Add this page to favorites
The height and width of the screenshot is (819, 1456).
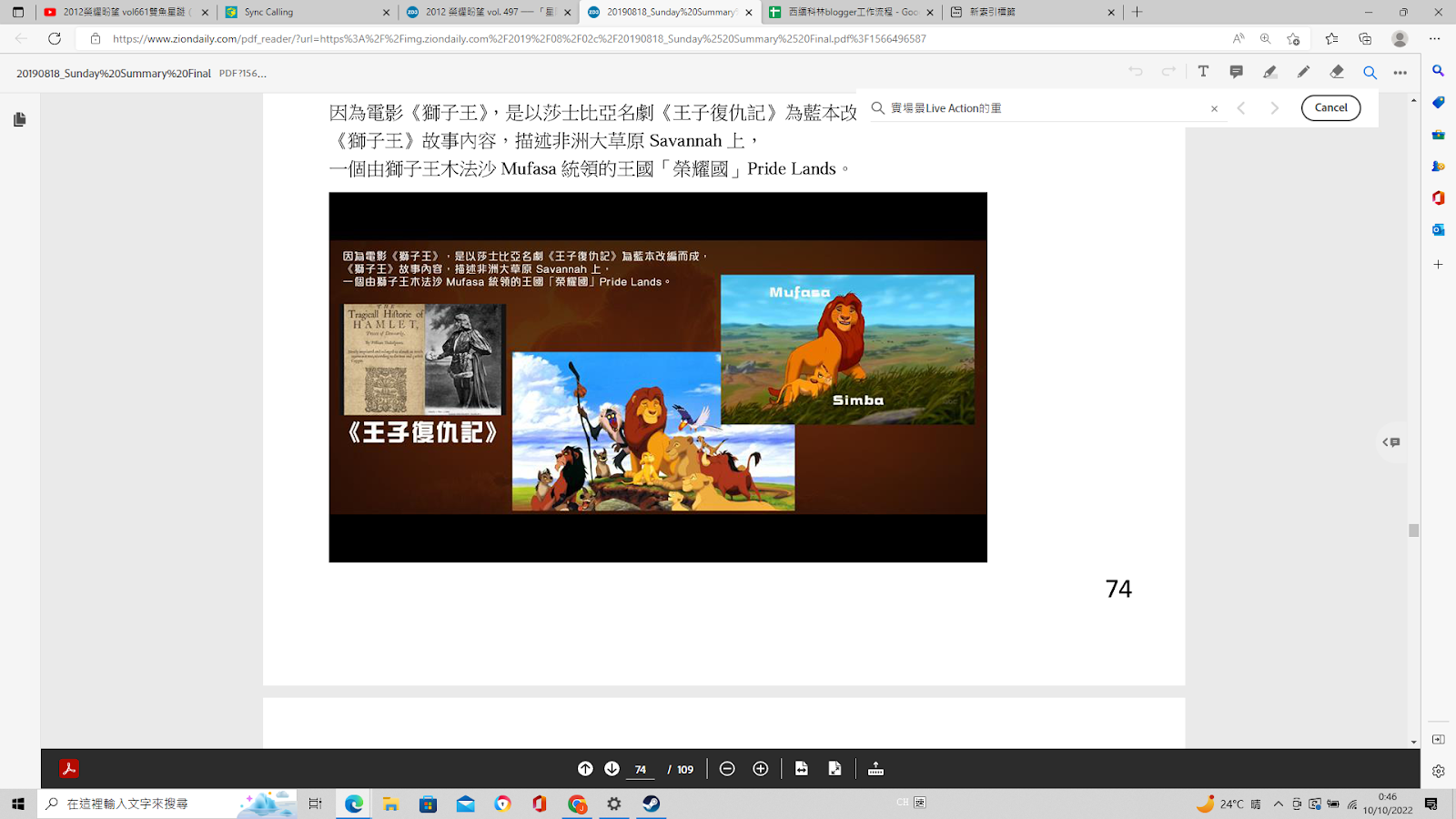point(1293,38)
